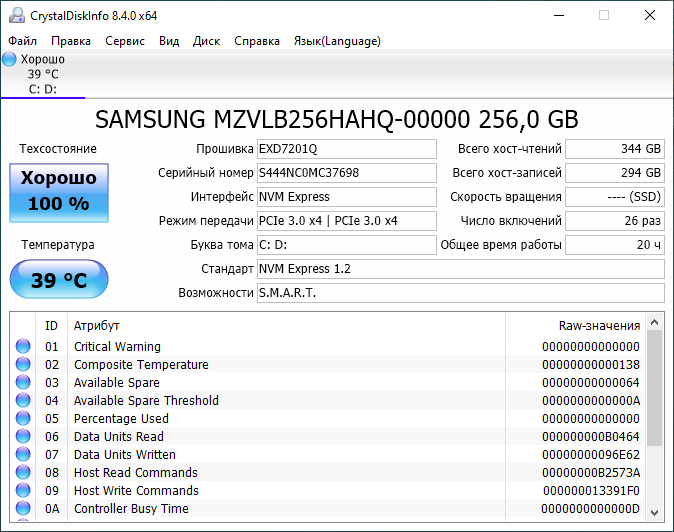This screenshot has height=532, width=674.
Task: Click the Возможности field S.M.A.R.T.
Action: pyautogui.click(x=461, y=293)
